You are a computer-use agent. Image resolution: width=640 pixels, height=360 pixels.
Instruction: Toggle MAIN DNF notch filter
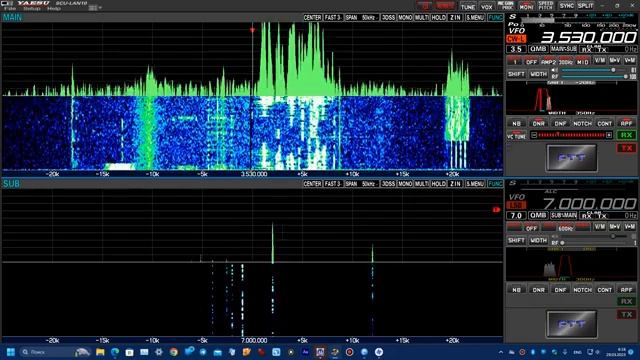pos(560,123)
